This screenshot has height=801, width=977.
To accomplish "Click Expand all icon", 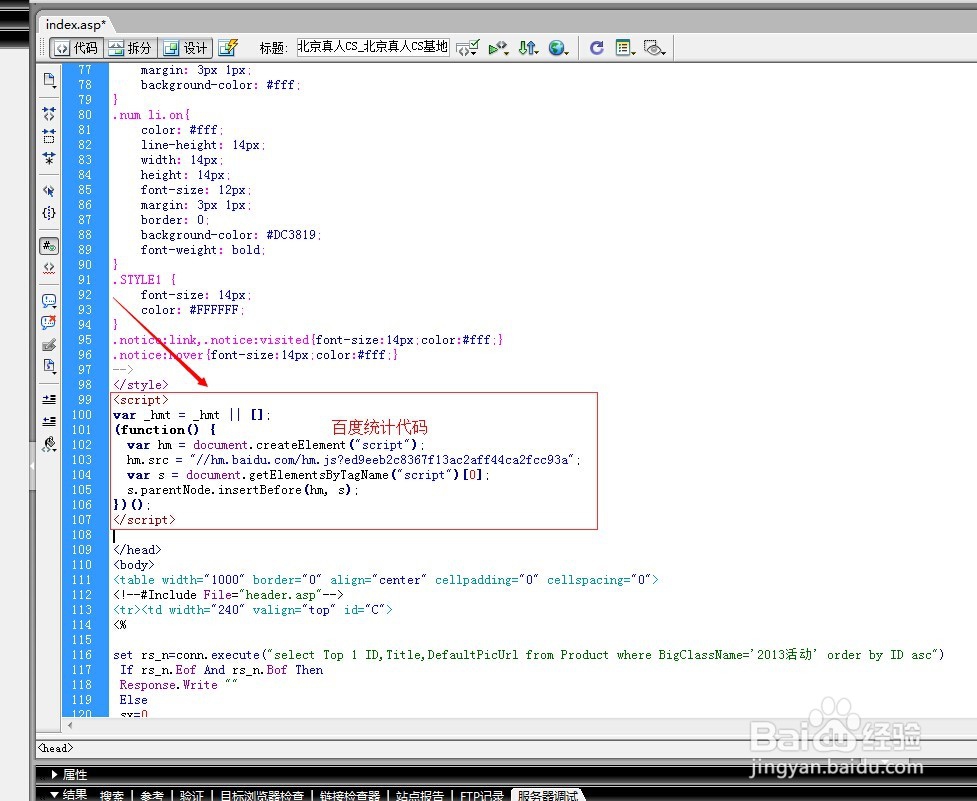I will (49, 158).
